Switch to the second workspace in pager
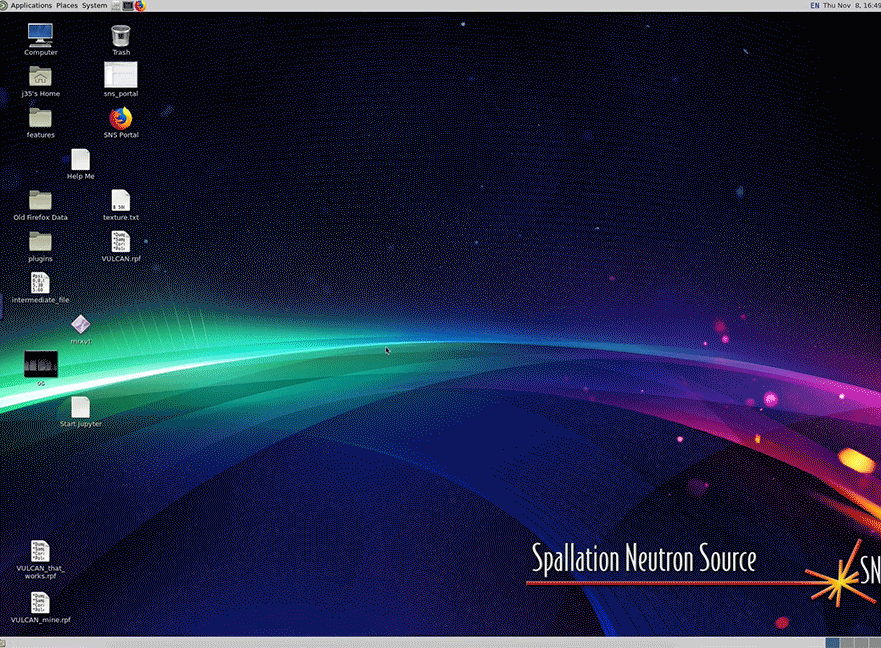The width and height of the screenshot is (881, 648). 846,641
